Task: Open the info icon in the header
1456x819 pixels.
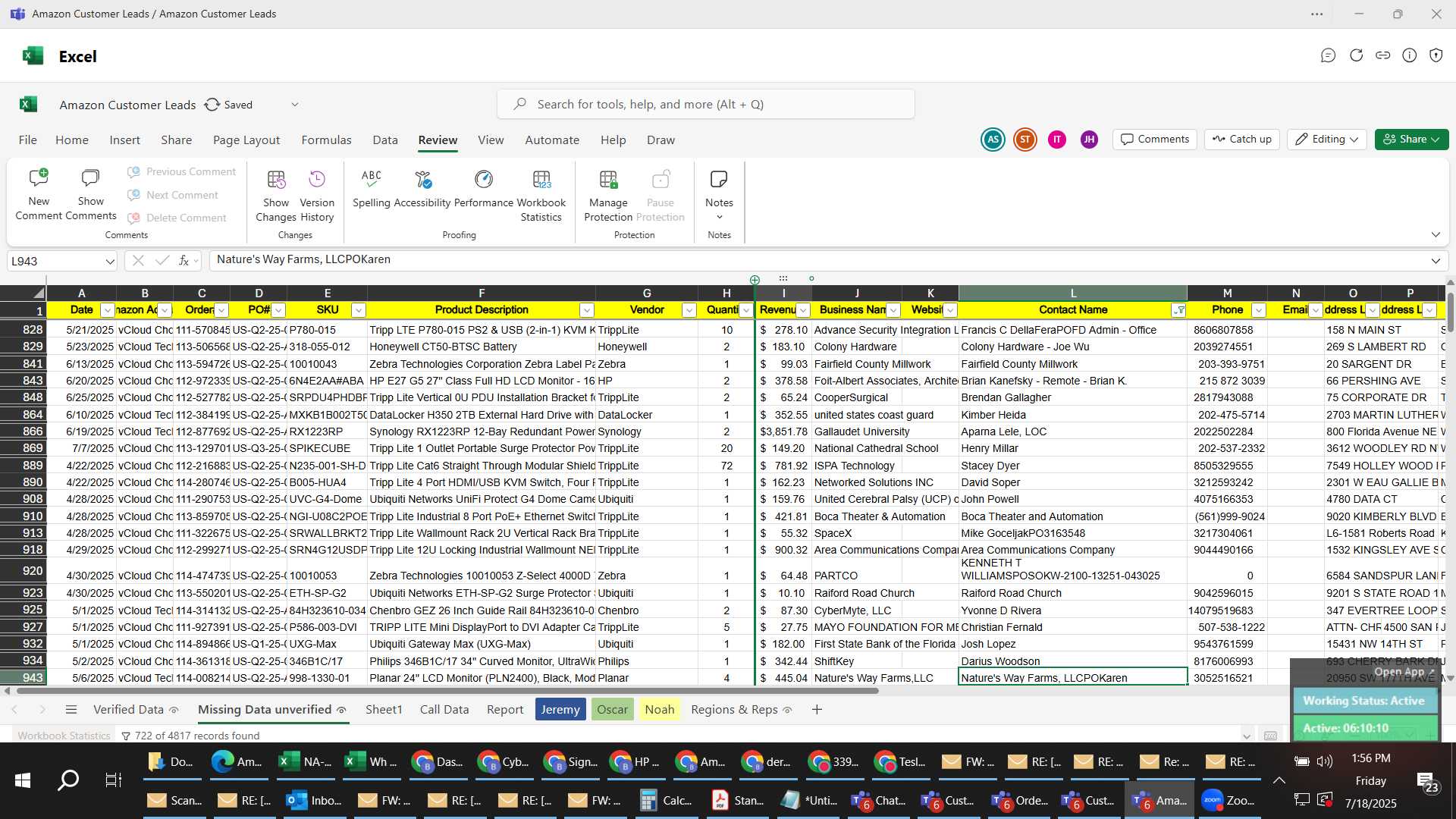Action: point(1410,55)
